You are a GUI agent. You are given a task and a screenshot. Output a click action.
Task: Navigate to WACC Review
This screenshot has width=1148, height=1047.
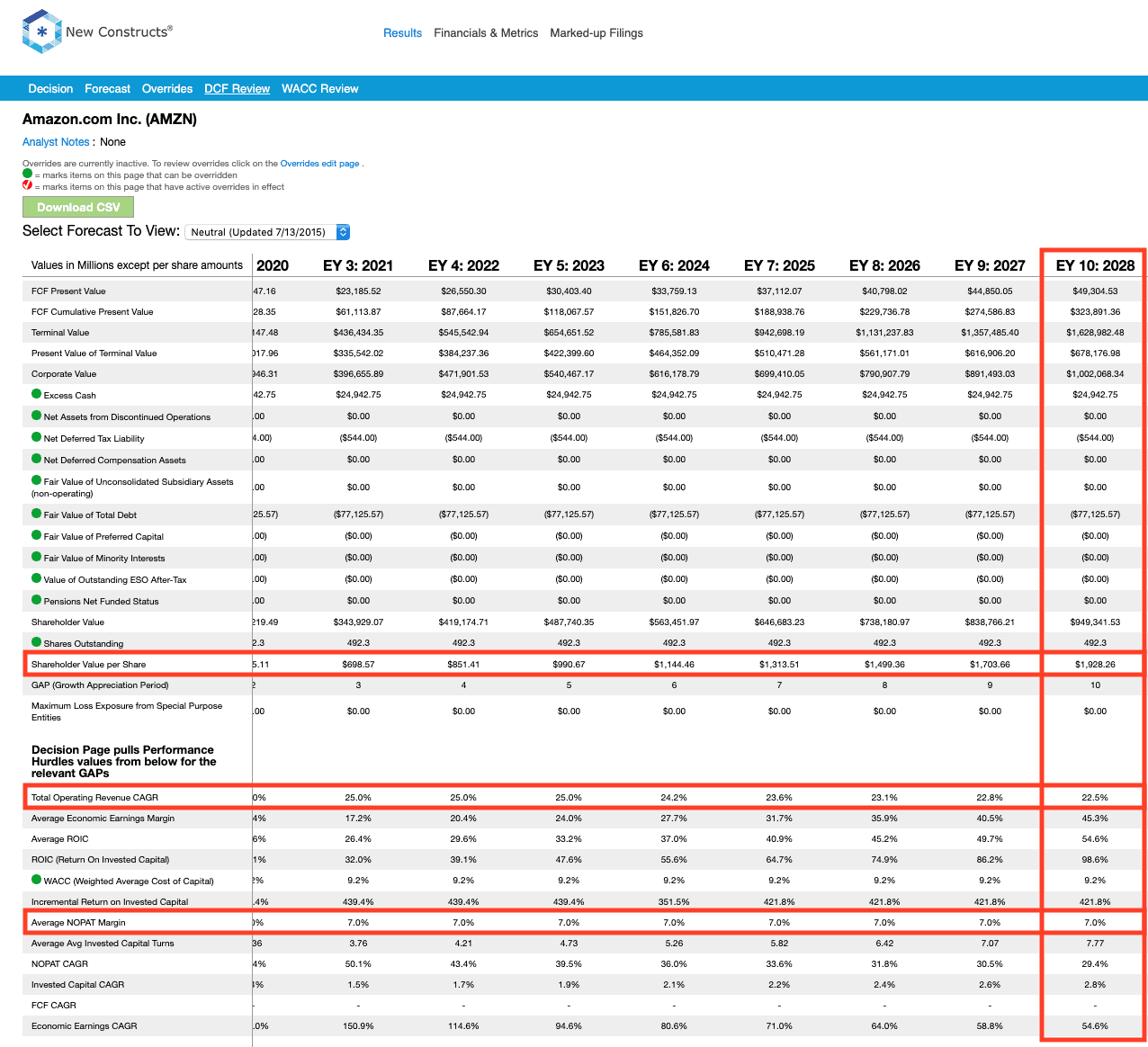pyautogui.click(x=320, y=89)
